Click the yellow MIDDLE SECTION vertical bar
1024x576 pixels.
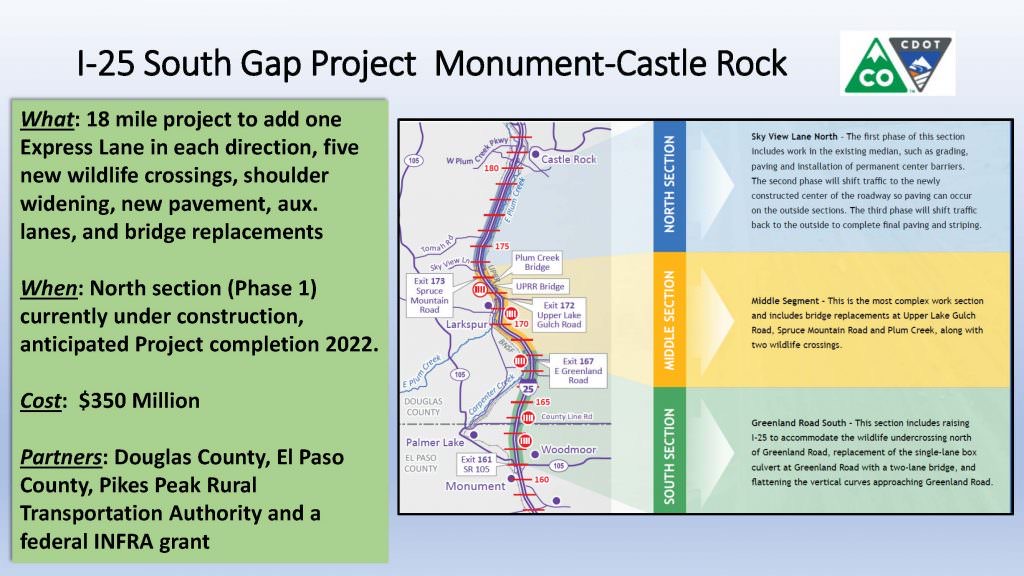click(x=669, y=317)
